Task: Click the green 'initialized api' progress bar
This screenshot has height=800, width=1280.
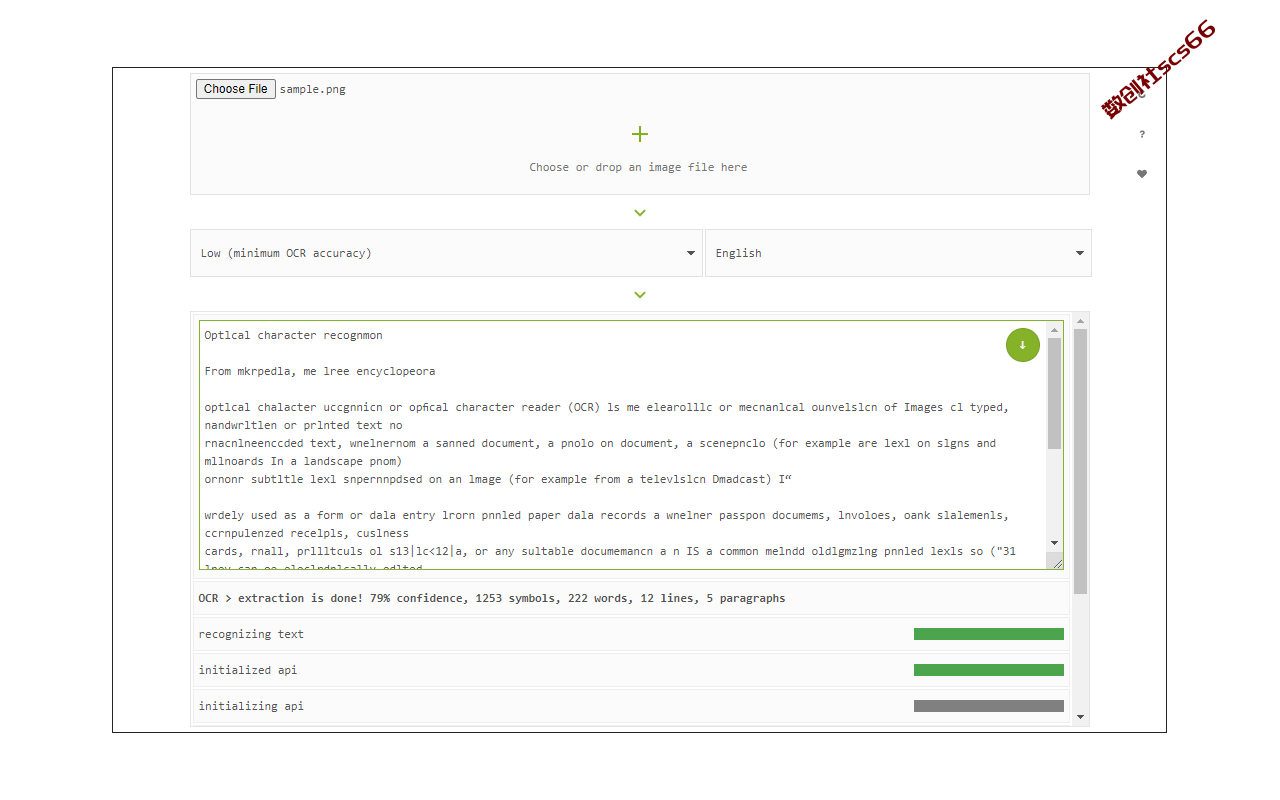Action: (989, 670)
